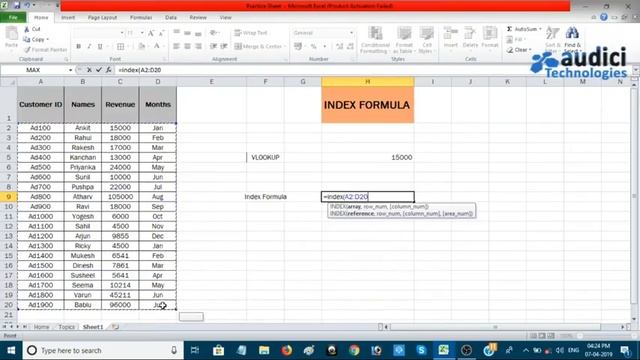Click the Font Color letter A icon

click(156, 47)
